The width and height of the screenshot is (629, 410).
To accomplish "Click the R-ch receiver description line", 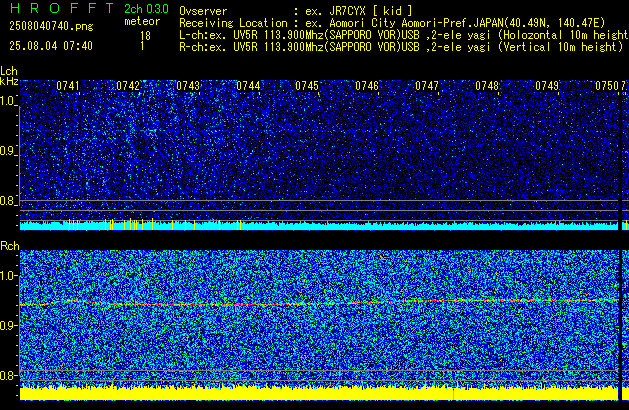I will point(401,47).
